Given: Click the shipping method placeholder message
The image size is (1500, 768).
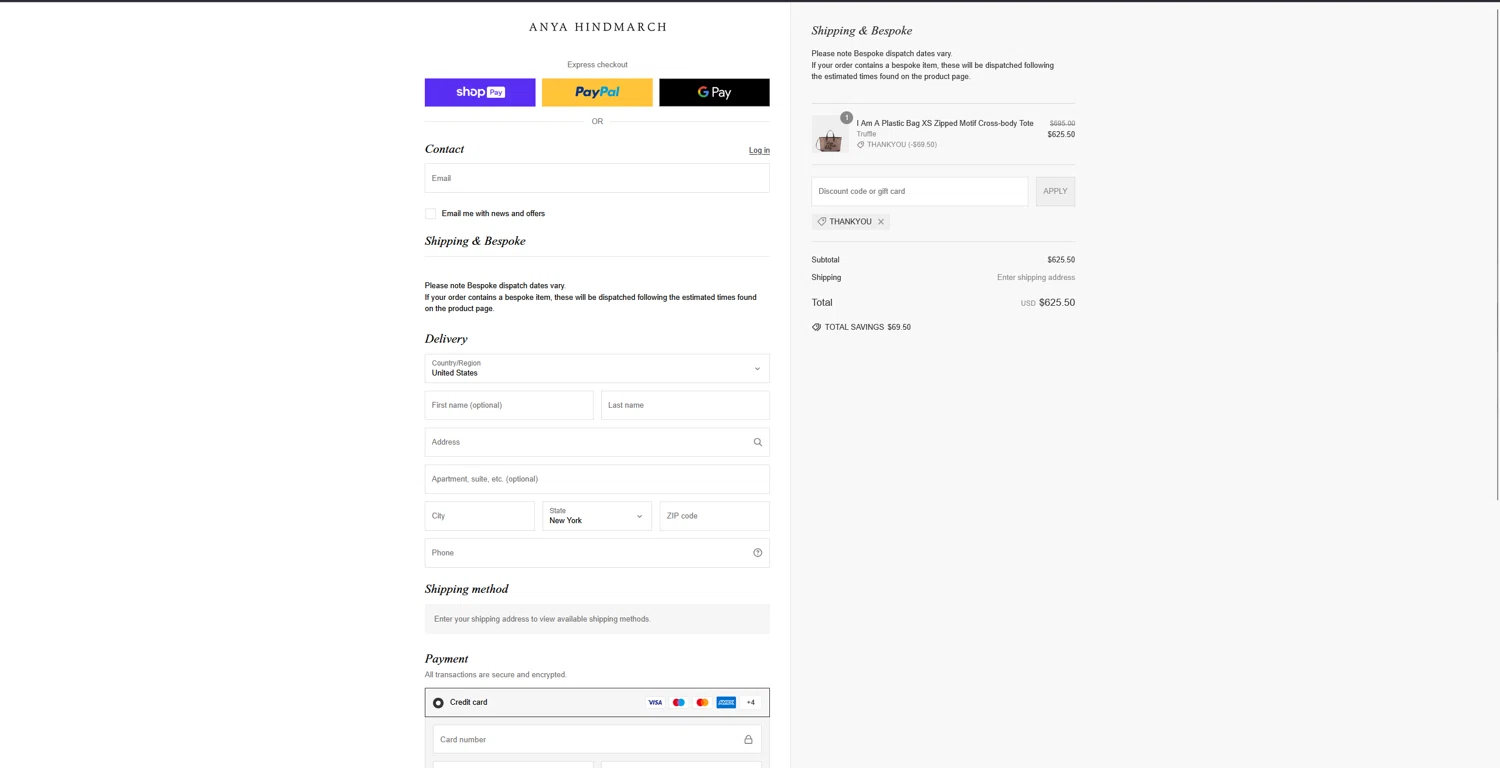Looking at the screenshot, I should pyautogui.click(x=597, y=619).
